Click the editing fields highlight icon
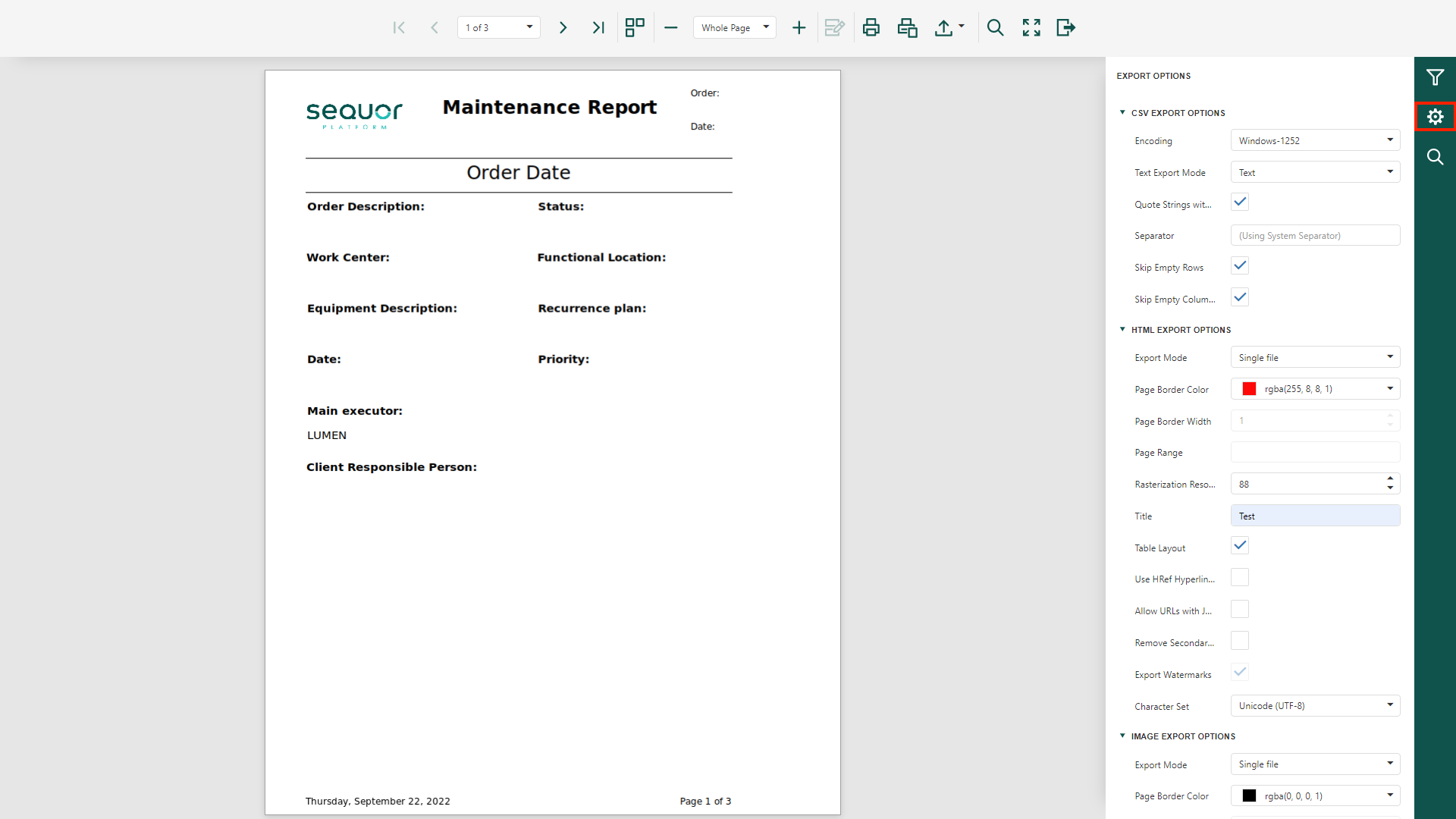 tap(834, 28)
